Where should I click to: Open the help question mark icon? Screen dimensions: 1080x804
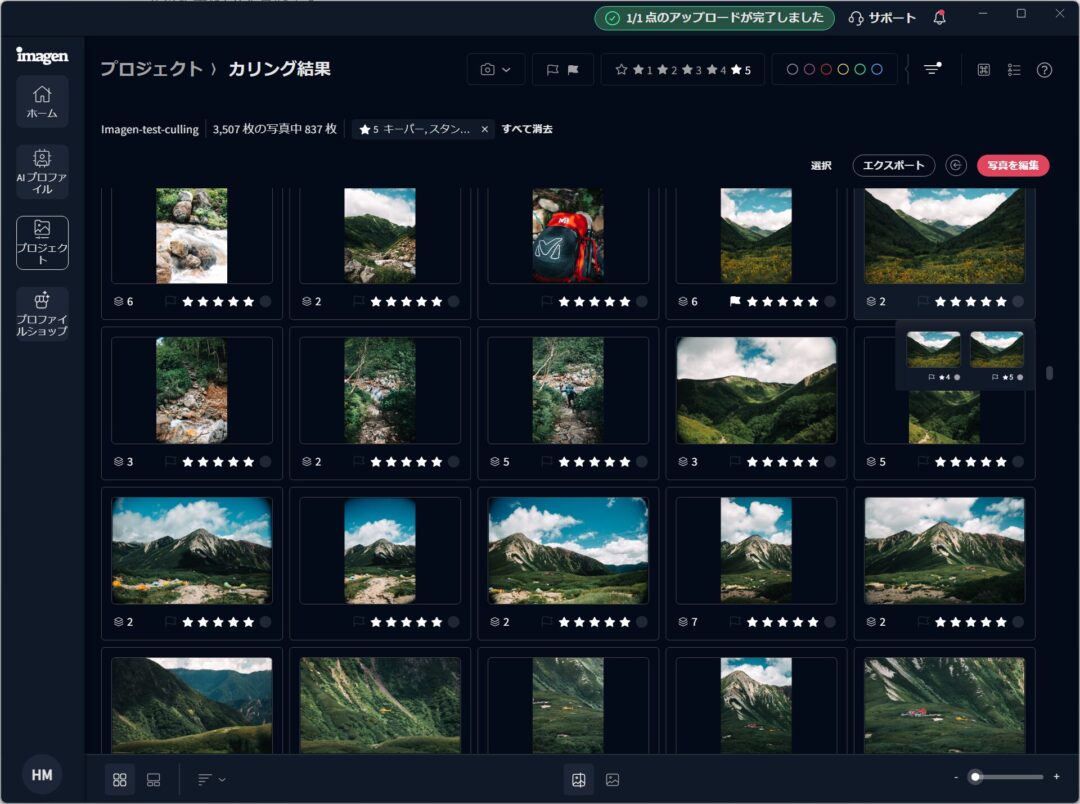pos(1044,70)
